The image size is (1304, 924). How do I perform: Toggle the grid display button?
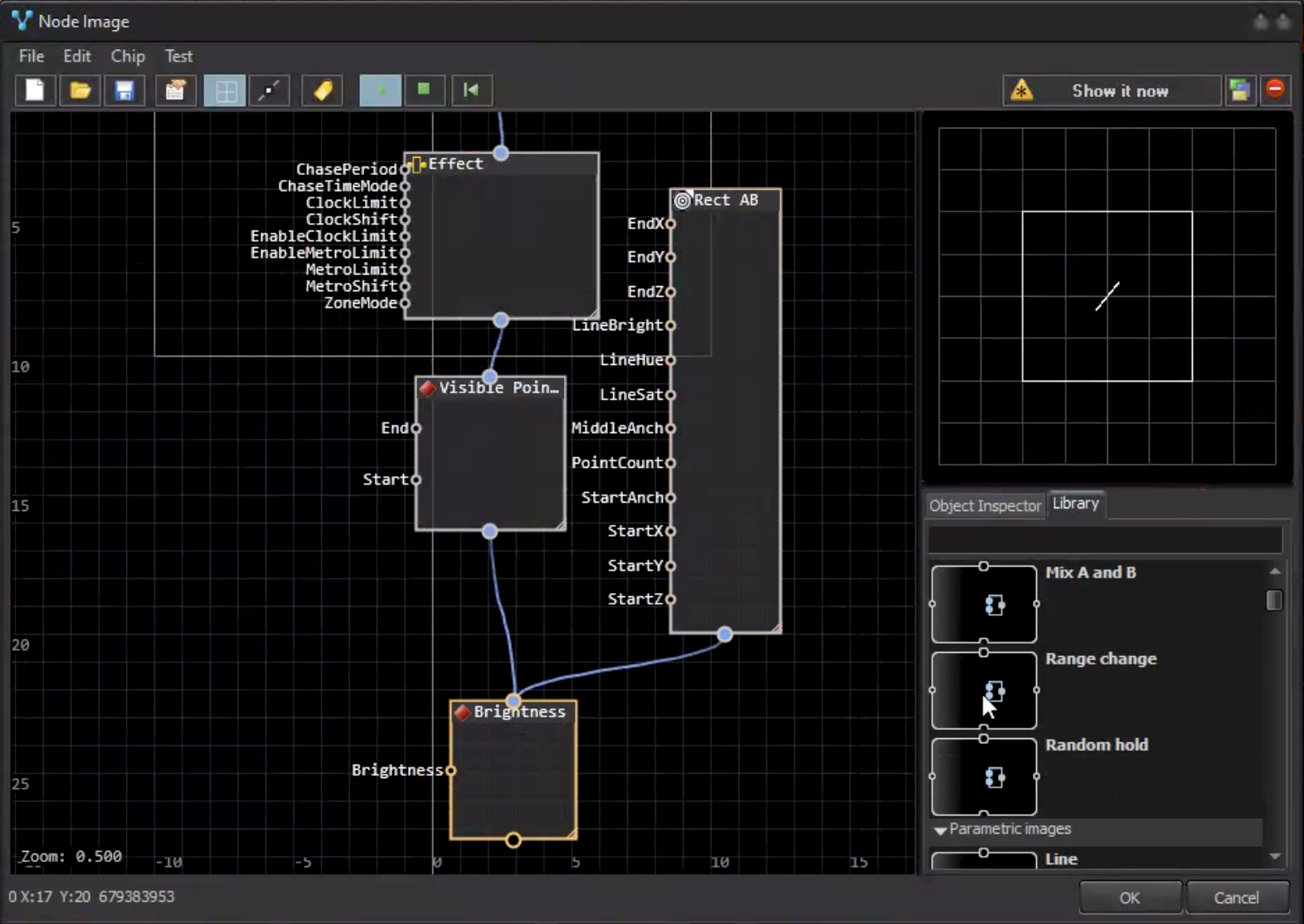tap(225, 90)
